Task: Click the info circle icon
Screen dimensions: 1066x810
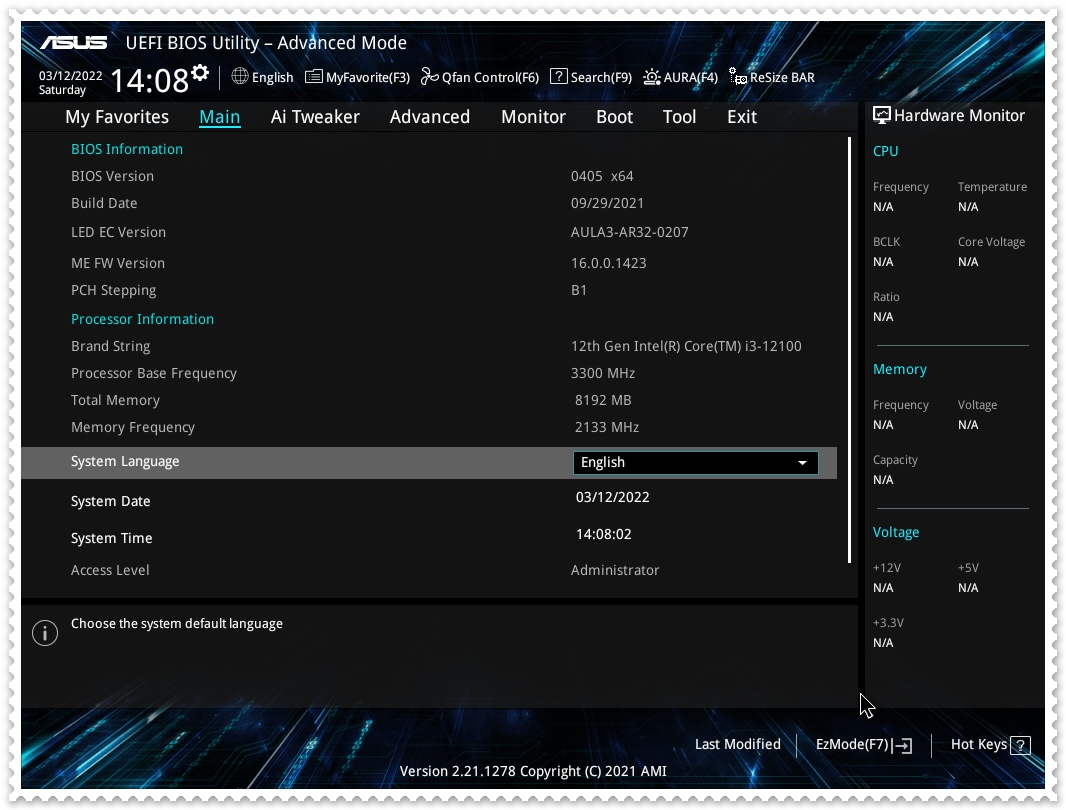Action: point(45,633)
